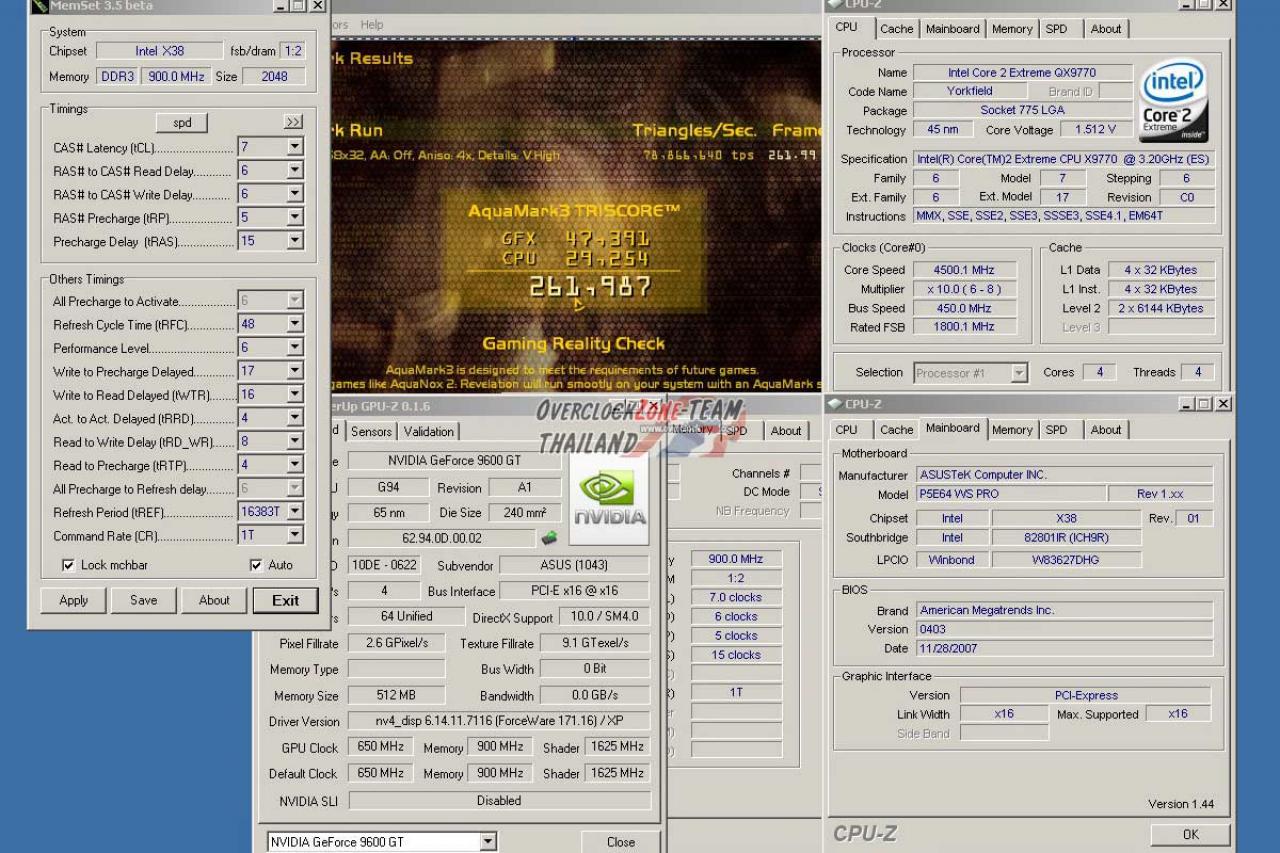Screen dimensions: 1280x853
Task: Open the graphics card selector dropdown in GPU-Z
Action: tap(488, 842)
